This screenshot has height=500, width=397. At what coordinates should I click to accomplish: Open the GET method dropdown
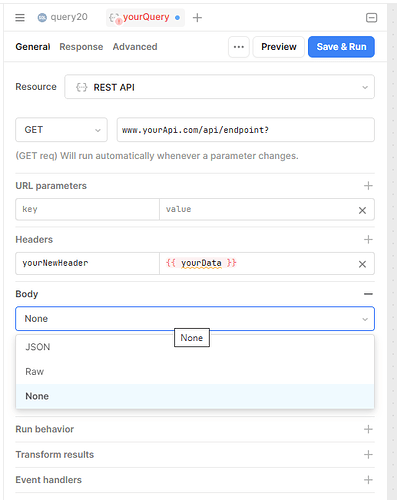pos(61,130)
